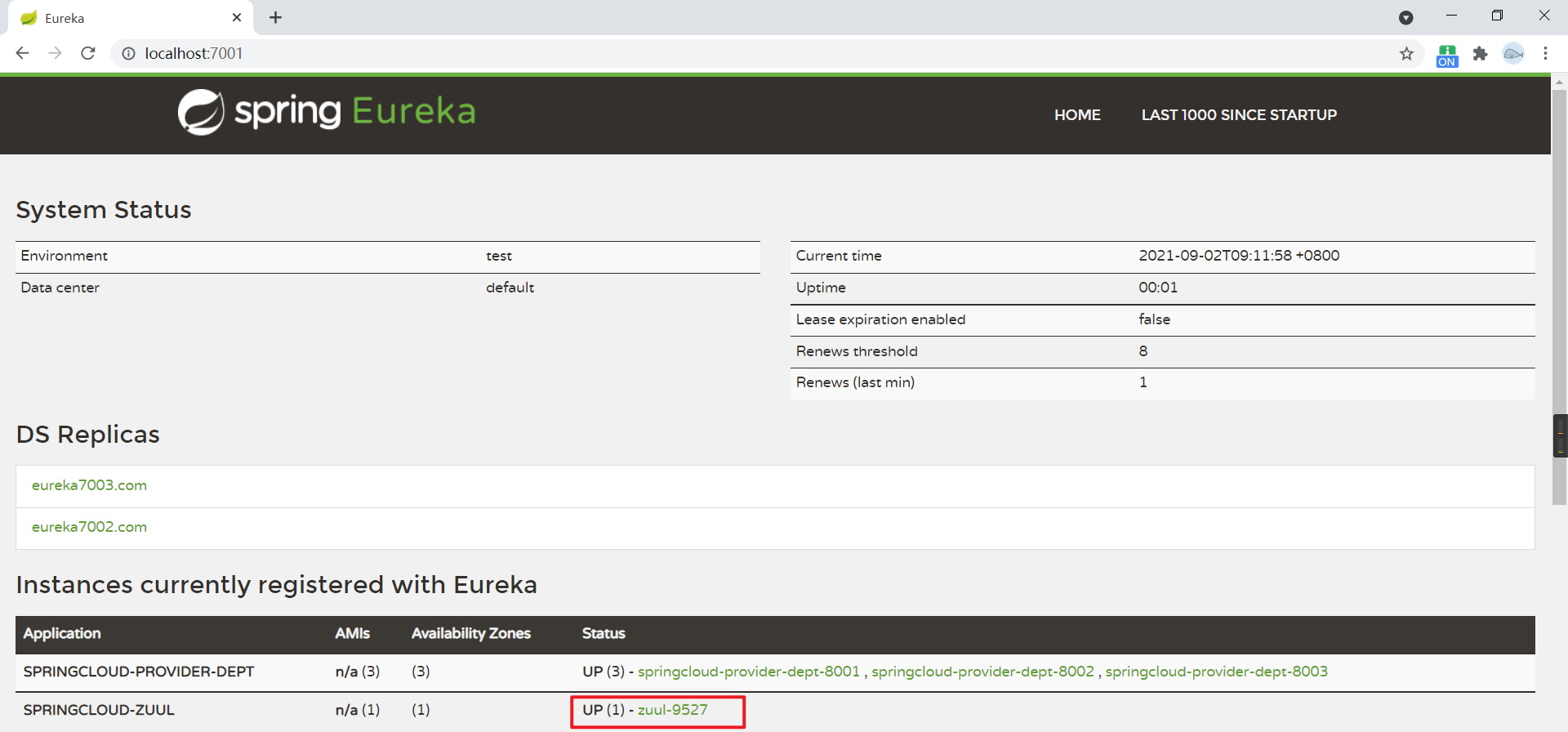Click the browser back arrow
1568x732 pixels.
[x=23, y=53]
